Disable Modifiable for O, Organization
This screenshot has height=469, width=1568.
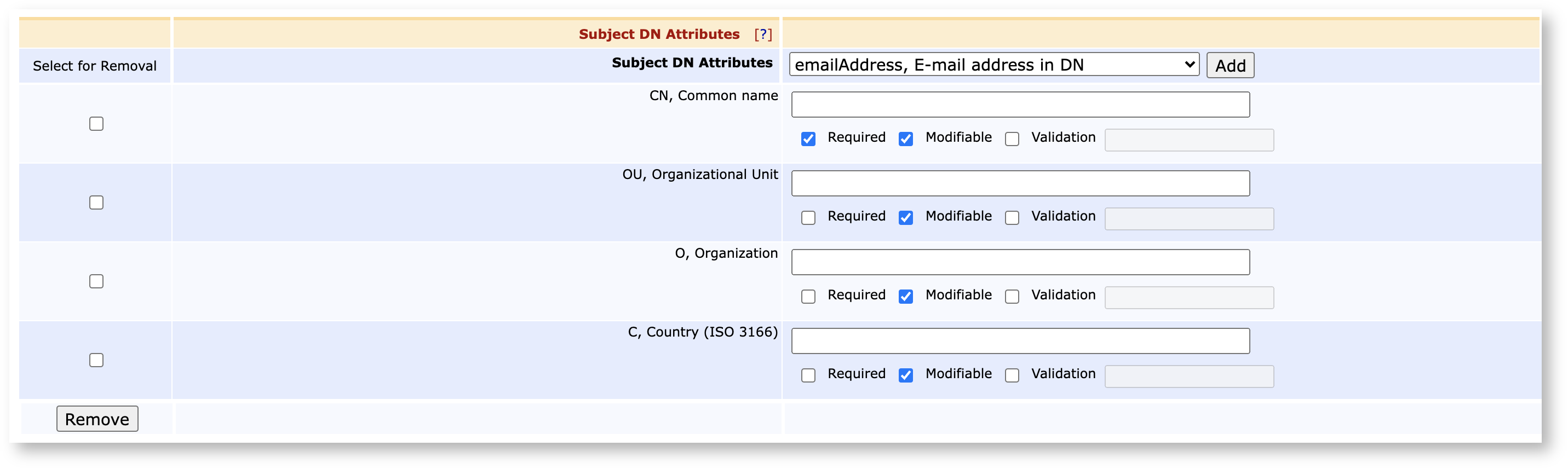(x=905, y=296)
